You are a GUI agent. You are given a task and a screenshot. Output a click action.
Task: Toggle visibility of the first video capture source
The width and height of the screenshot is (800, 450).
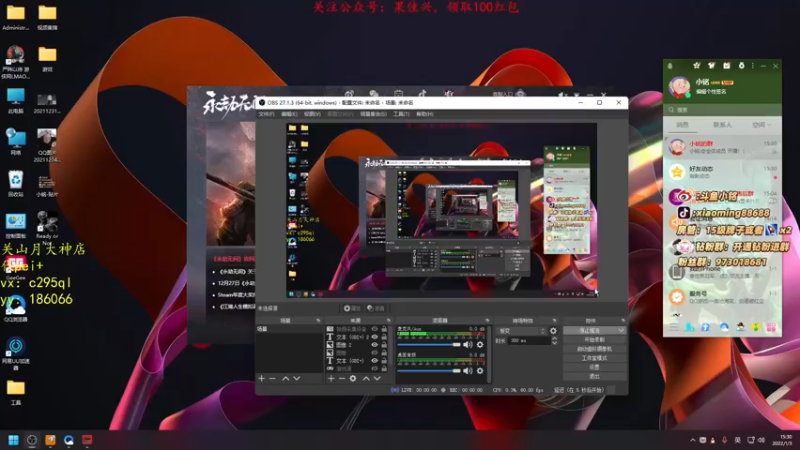(x=374, y=329)
